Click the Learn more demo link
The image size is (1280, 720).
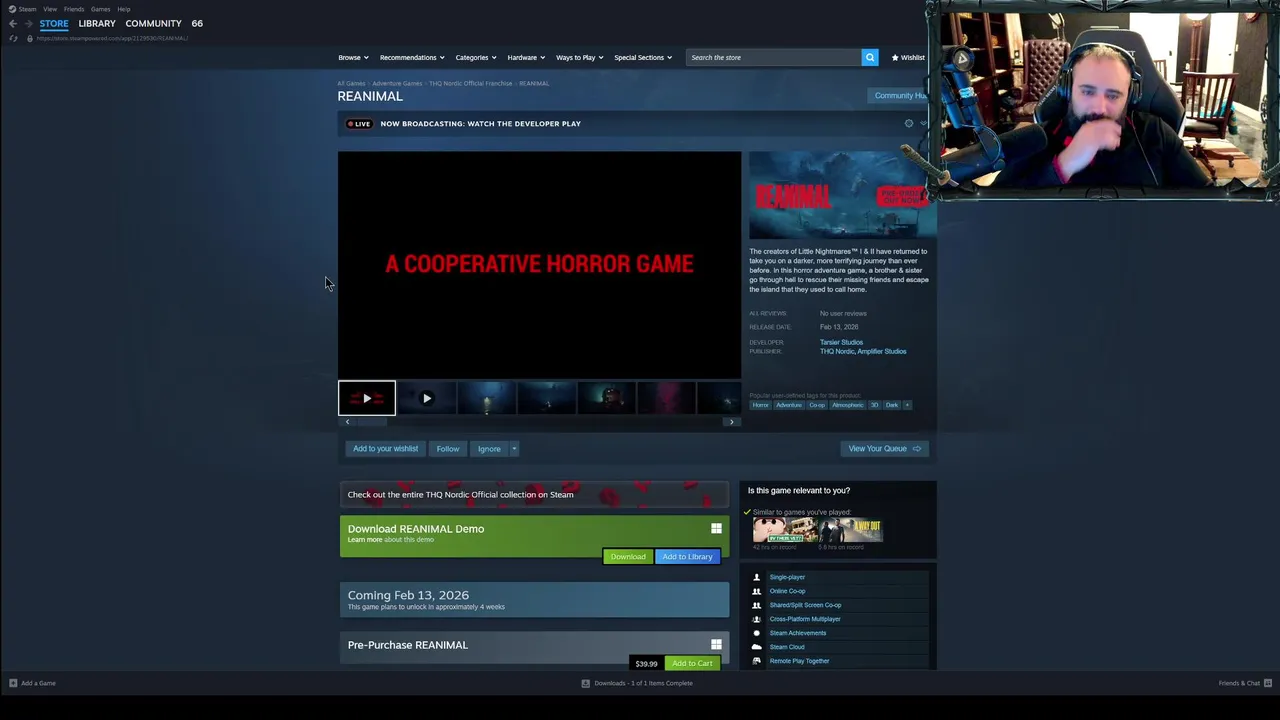pos(365,540)
